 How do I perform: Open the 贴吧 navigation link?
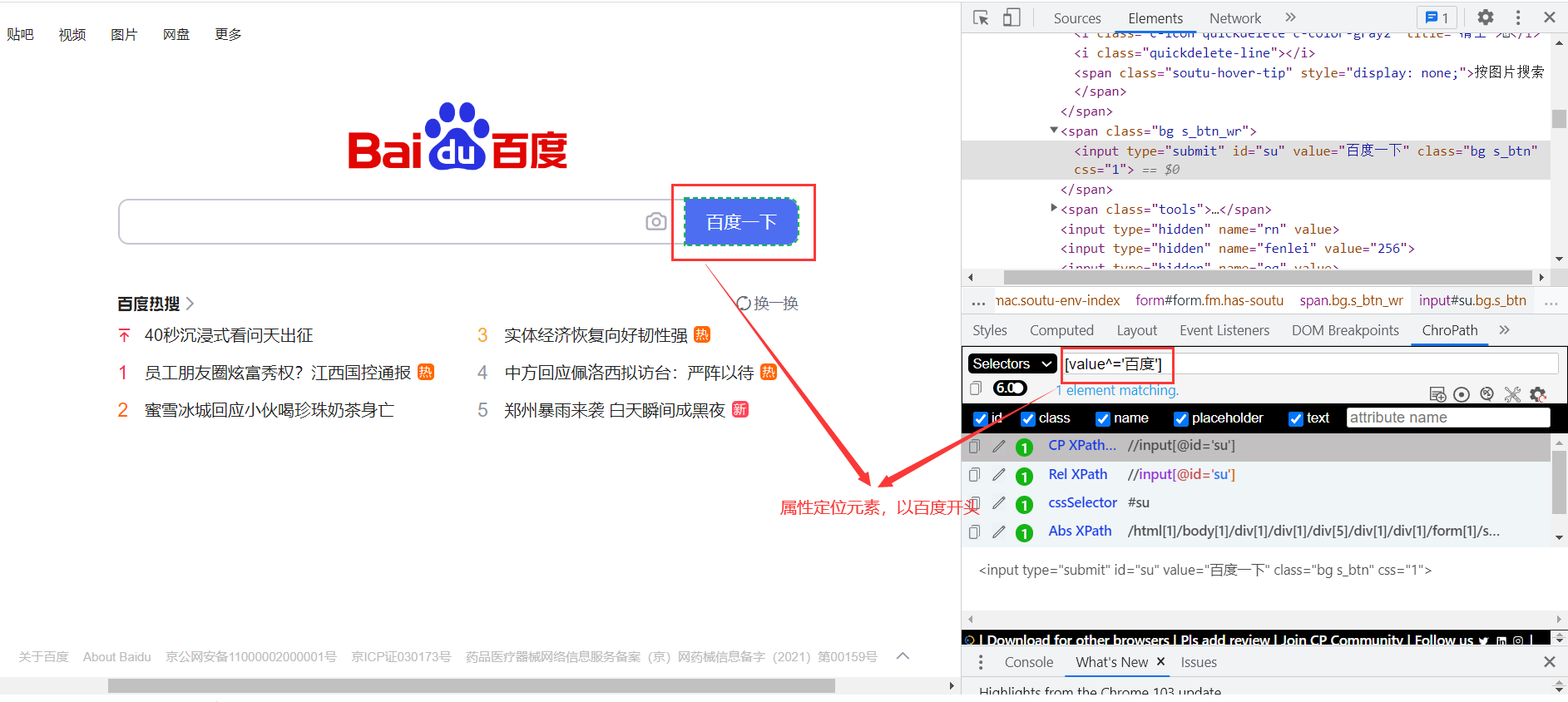click(20, 34)
